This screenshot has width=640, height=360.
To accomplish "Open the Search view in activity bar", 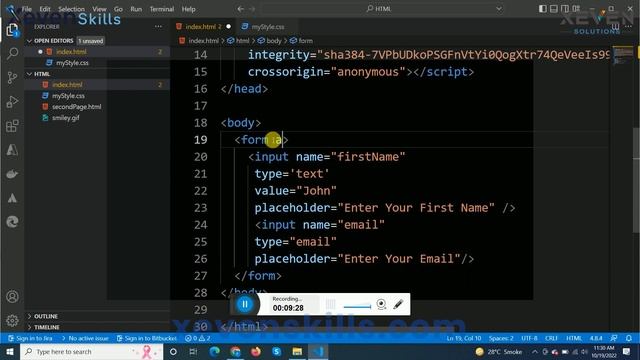I will pos(12,53).
